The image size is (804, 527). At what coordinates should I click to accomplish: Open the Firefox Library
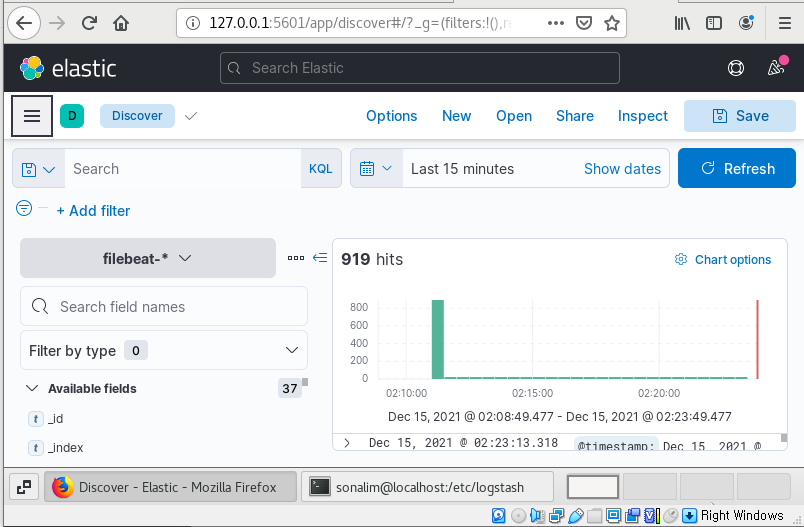tap(682, 23)
